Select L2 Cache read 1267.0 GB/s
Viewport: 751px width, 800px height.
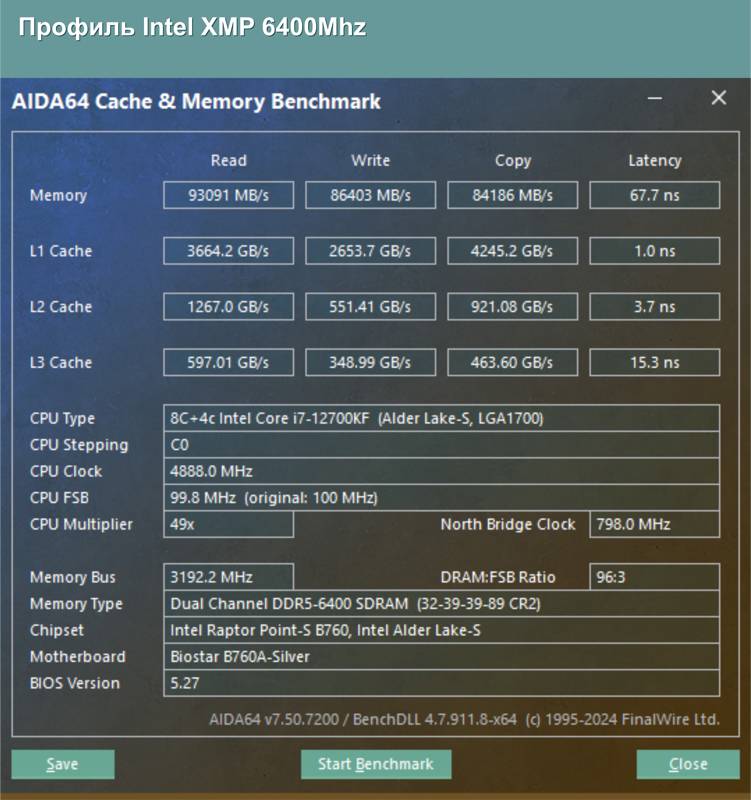229,306
